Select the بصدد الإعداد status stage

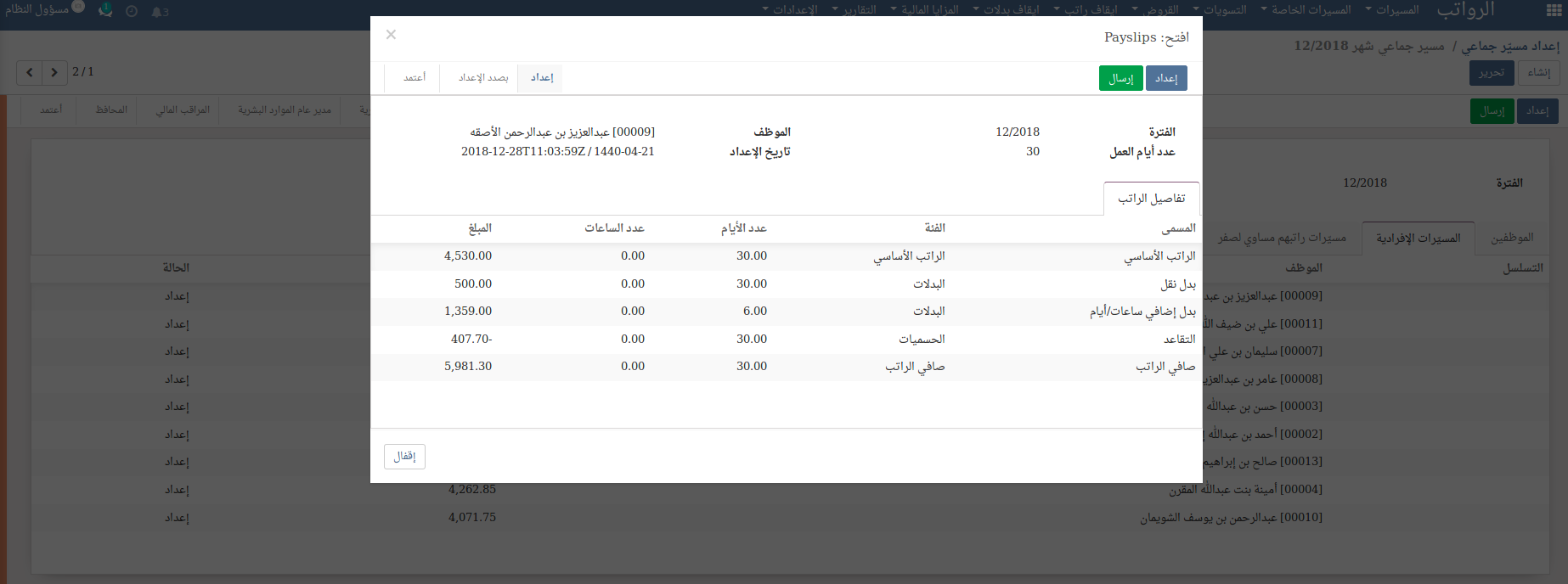coord(483,78)
